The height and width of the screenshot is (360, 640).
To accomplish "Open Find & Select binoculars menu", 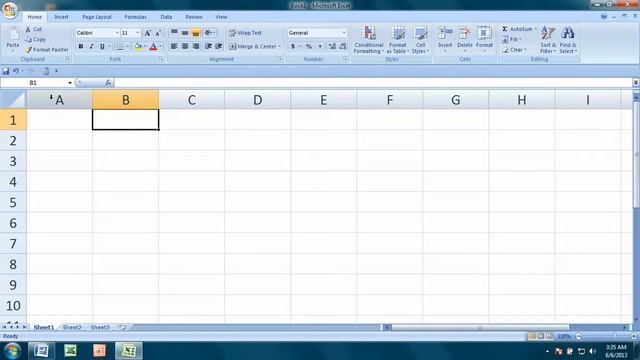I will coord(567,40).
